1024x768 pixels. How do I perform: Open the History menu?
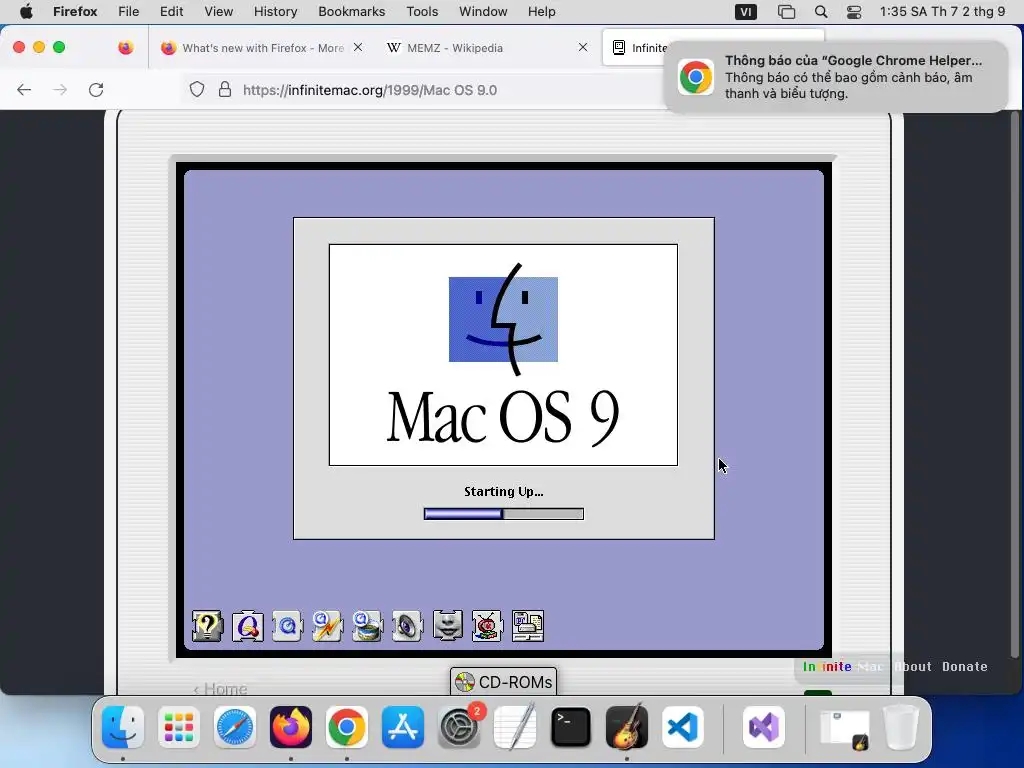click(275, 12)
